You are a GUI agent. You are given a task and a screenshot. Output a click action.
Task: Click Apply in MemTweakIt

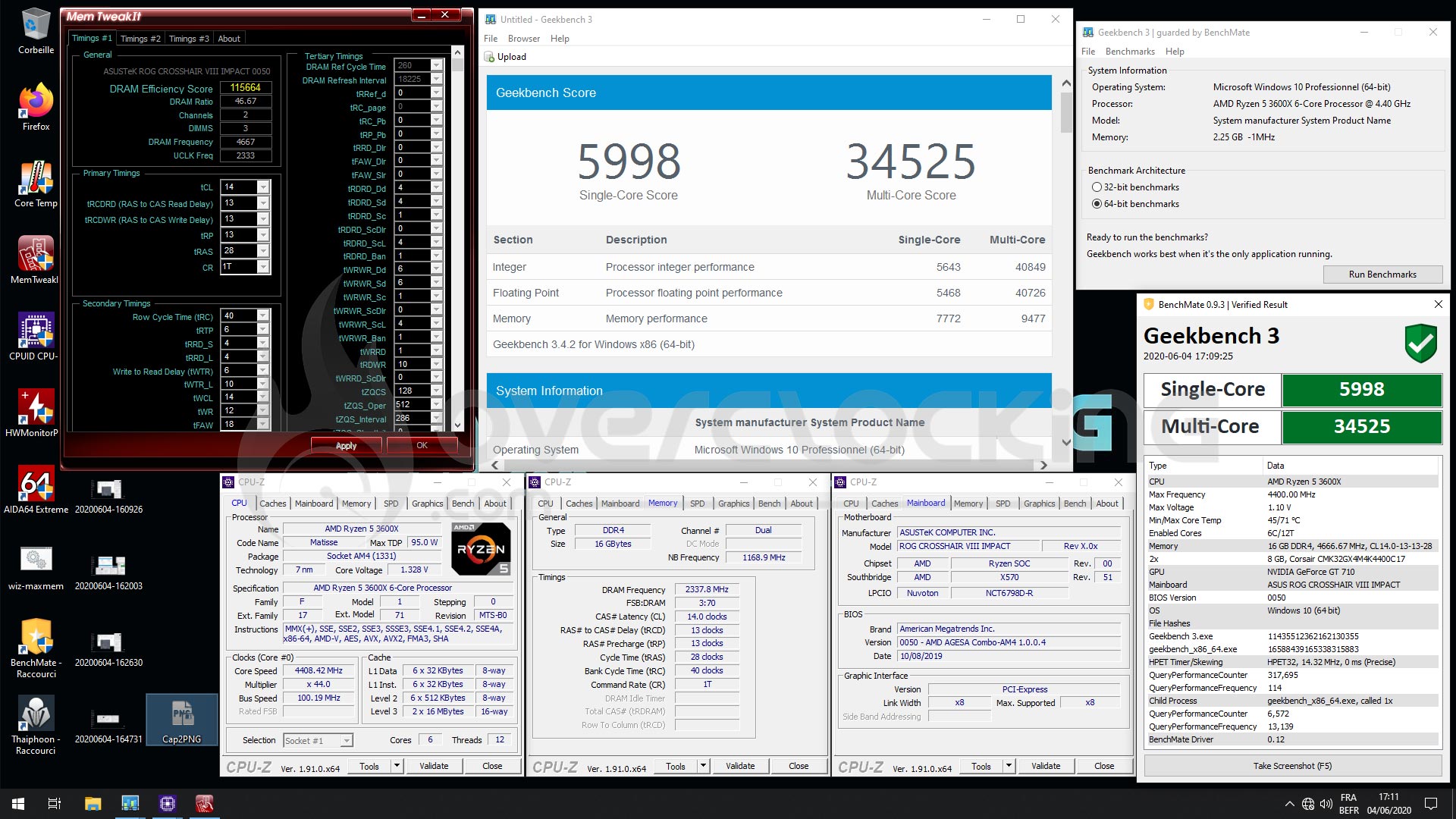347,446
